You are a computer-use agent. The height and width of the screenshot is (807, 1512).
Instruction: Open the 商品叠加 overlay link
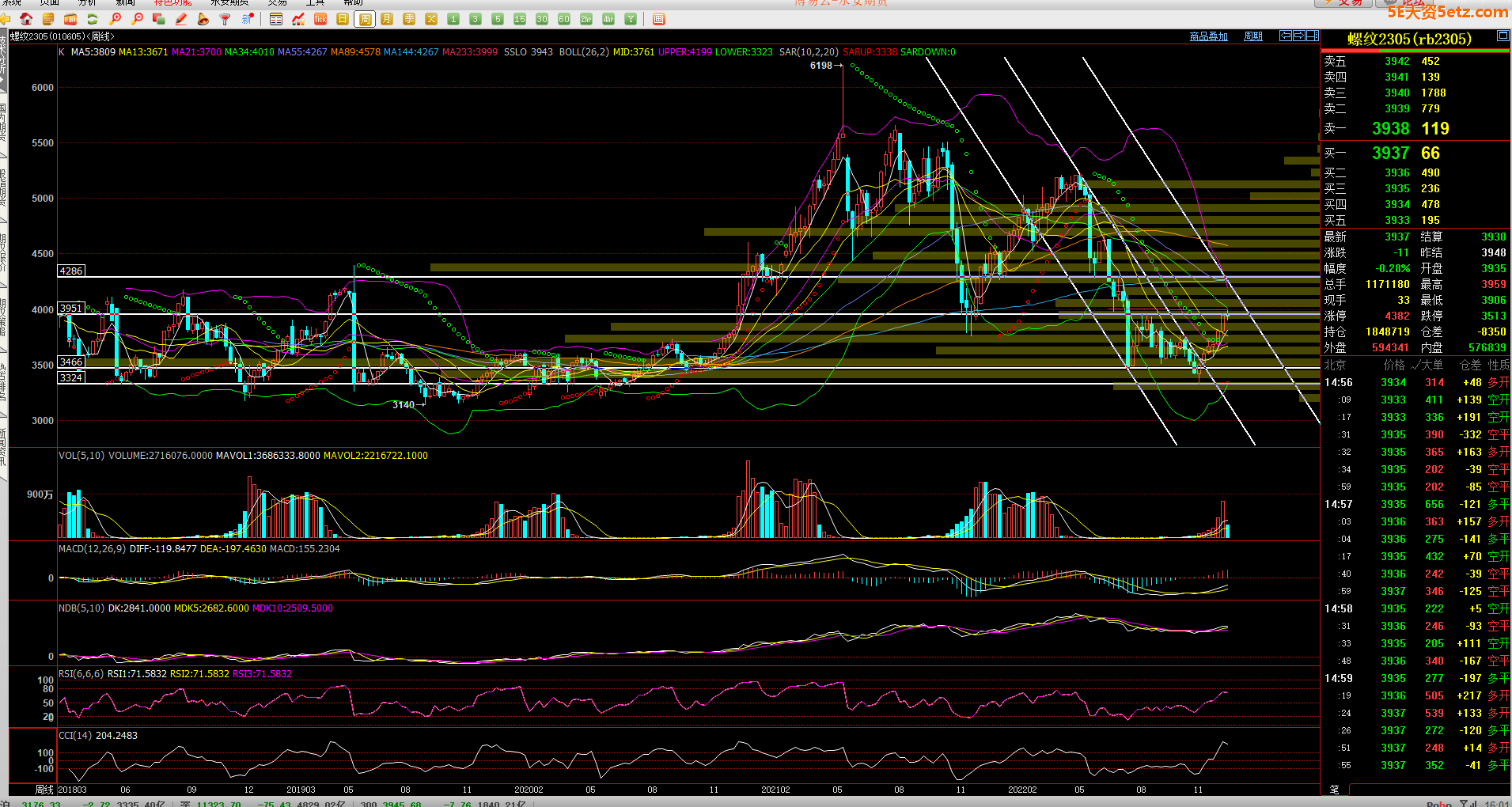coord(1208,36)
